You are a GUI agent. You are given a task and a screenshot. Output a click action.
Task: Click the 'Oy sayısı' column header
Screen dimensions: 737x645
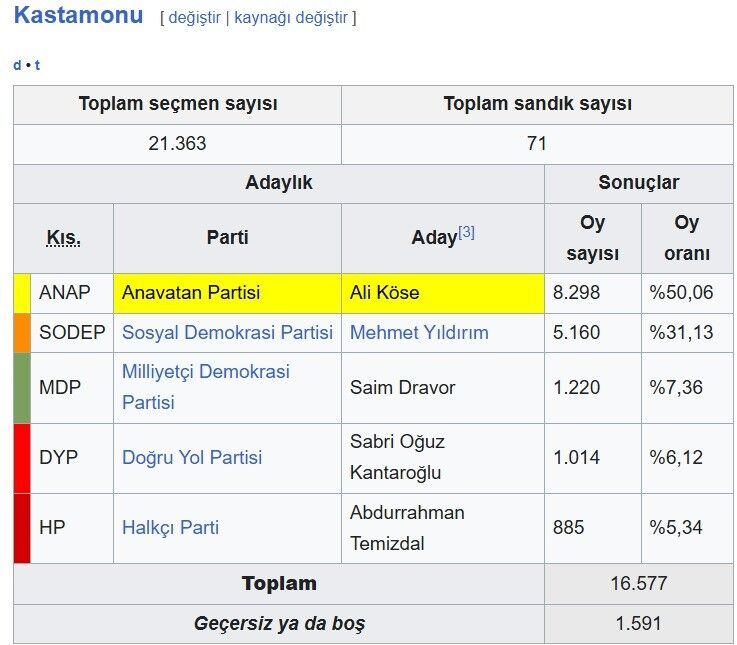(593, 238)
